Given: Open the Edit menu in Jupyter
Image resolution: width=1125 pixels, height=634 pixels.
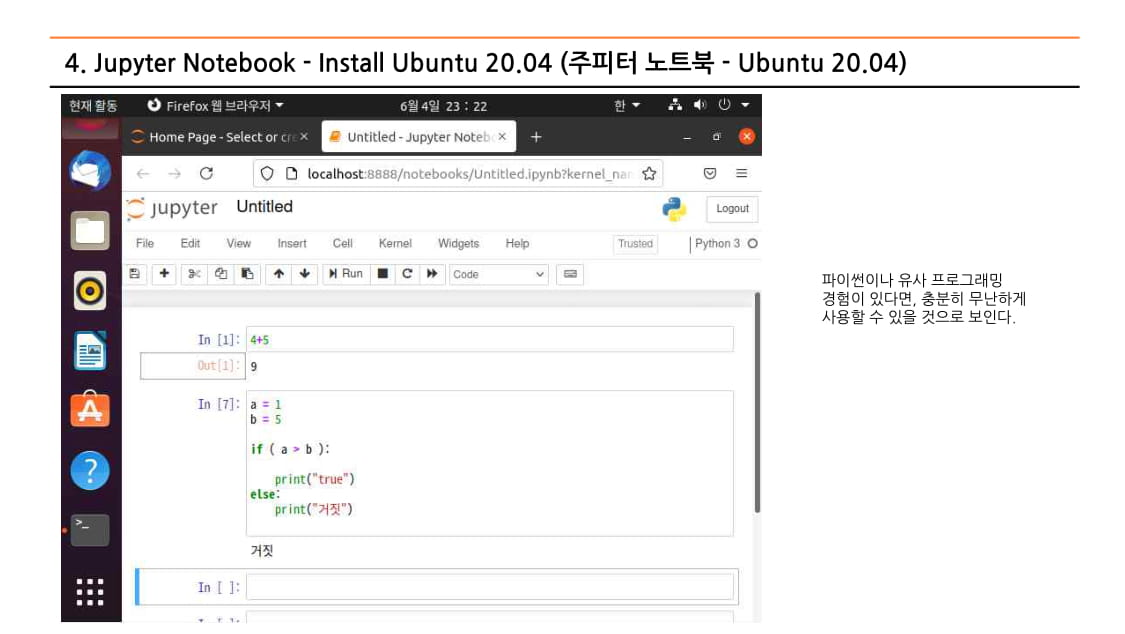Looking at the screenshot, I should [190, 244].
